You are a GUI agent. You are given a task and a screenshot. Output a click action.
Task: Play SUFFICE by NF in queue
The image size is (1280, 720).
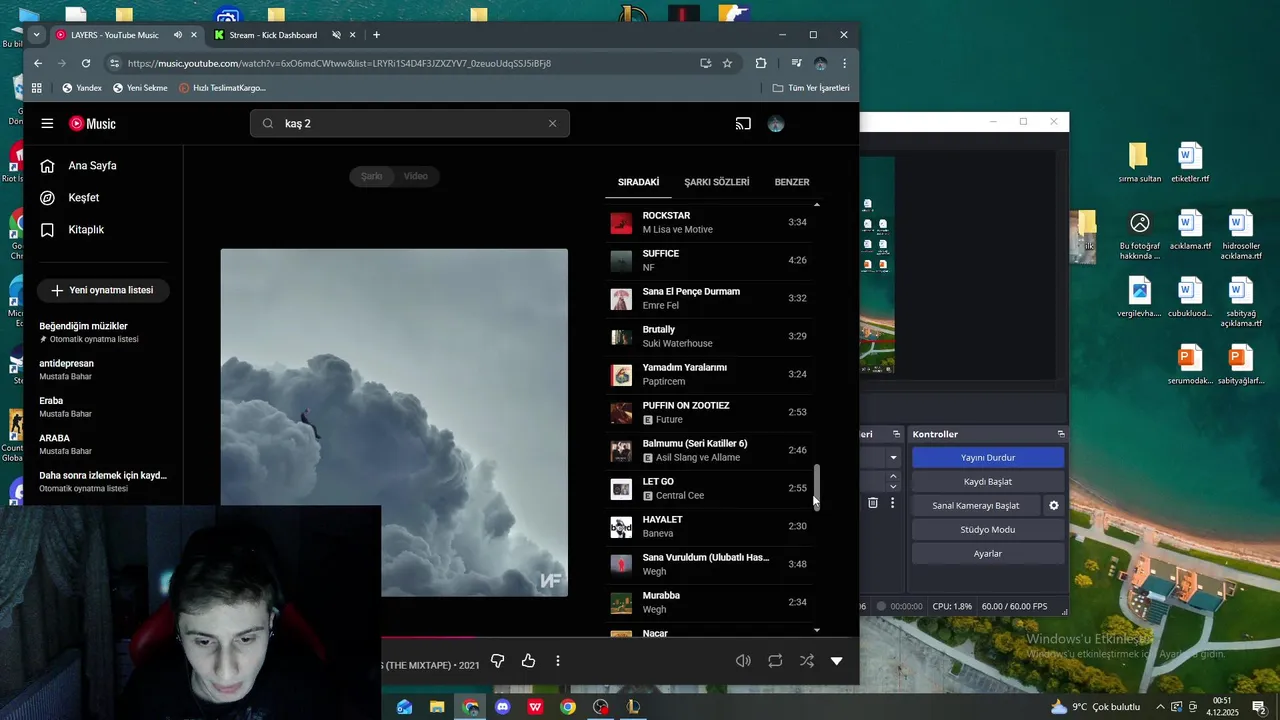[709, 260]
